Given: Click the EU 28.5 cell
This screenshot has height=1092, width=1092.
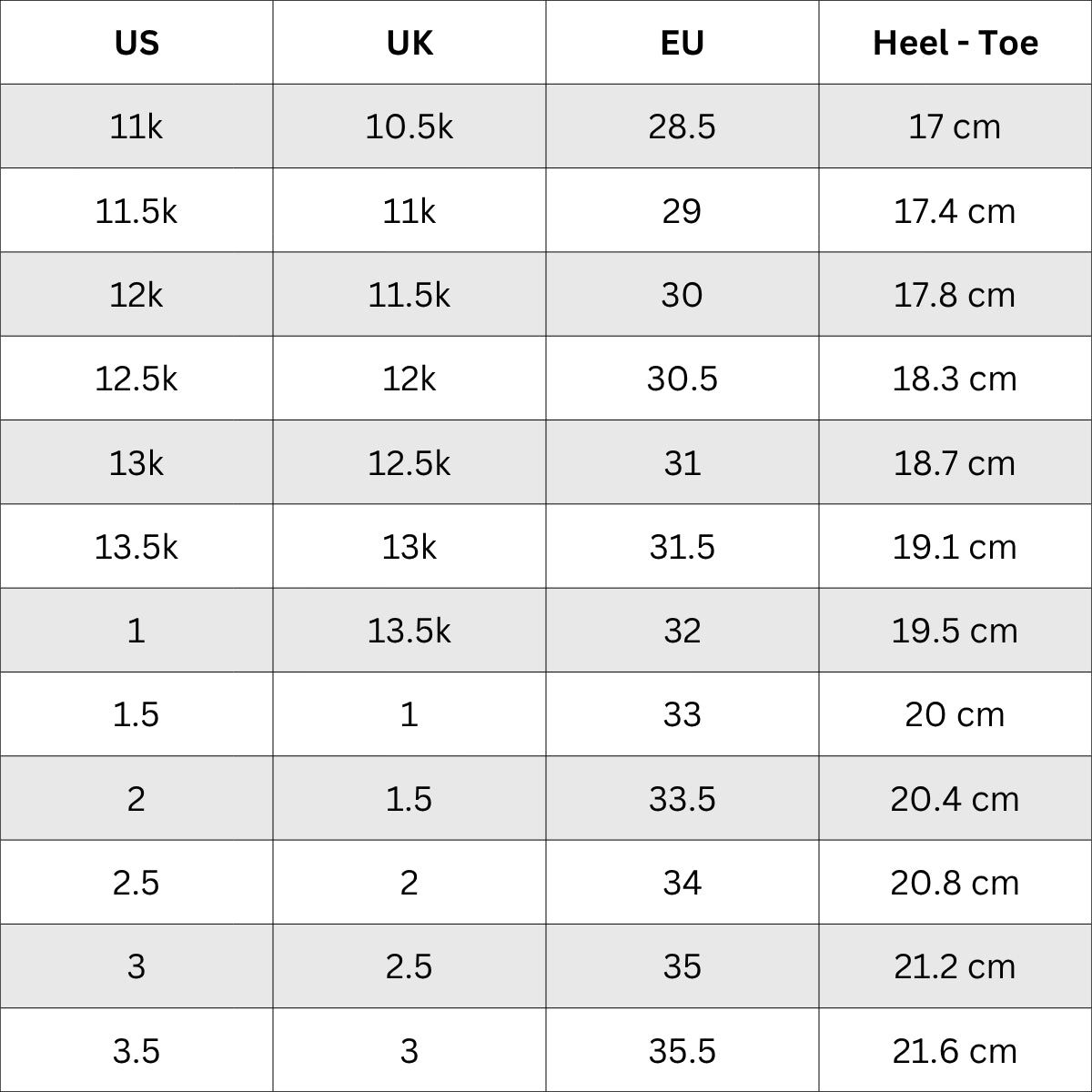Looking at the screenshot, I should pos(682,126).
